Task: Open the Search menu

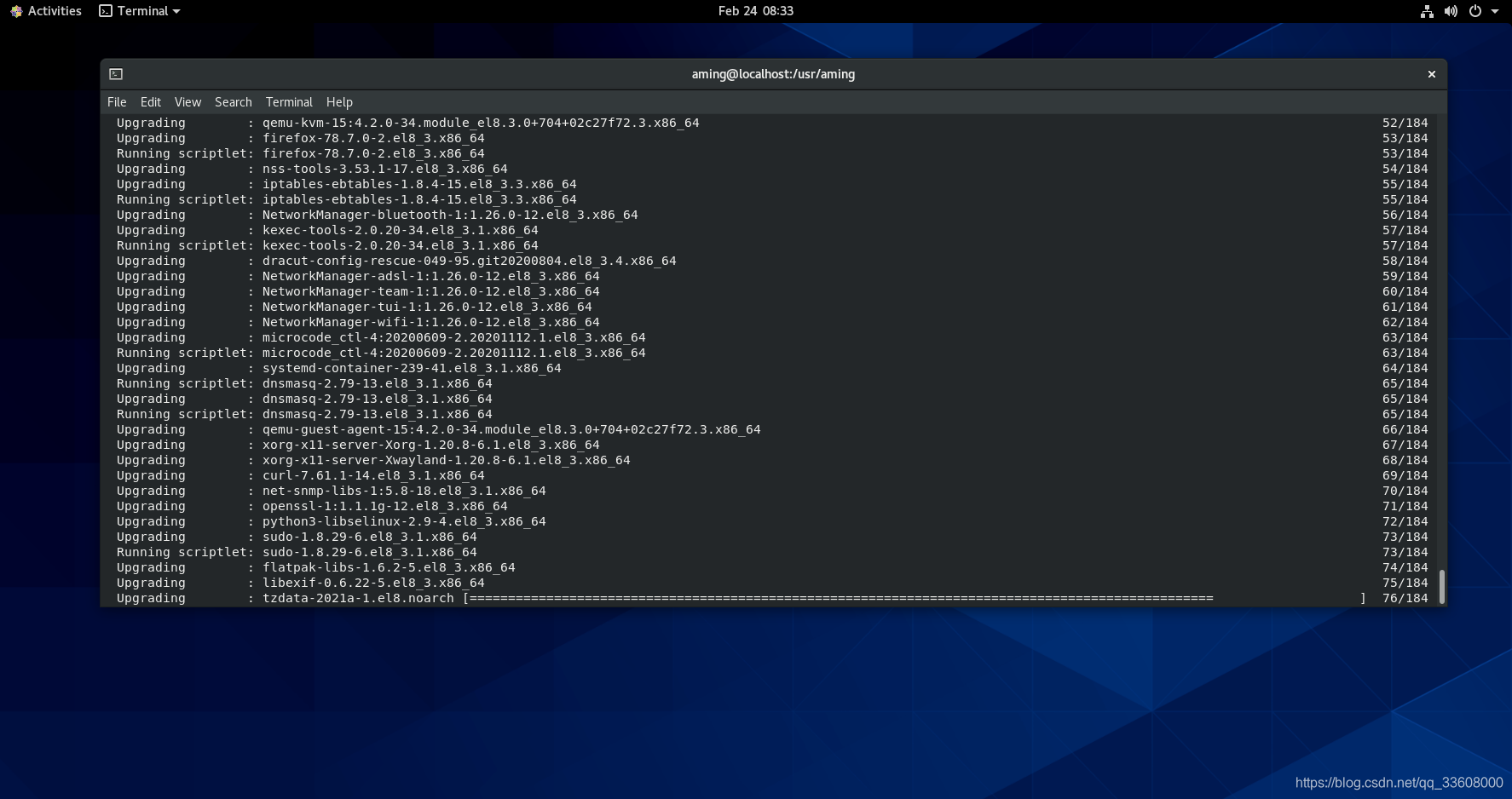Action: click(234, 102)
